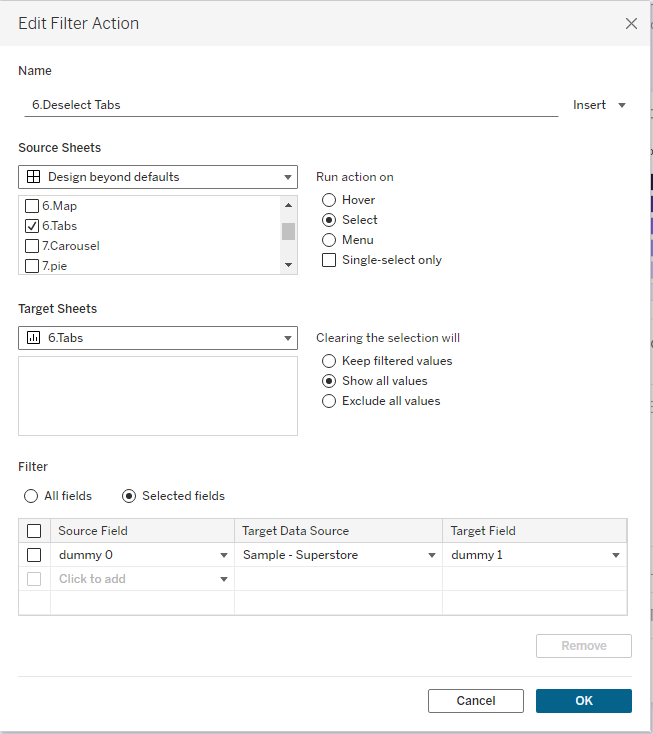653x734 pixels.
Task: Expand the 6.Tabs target sheets dropdown
Action: tap(158, 338)
